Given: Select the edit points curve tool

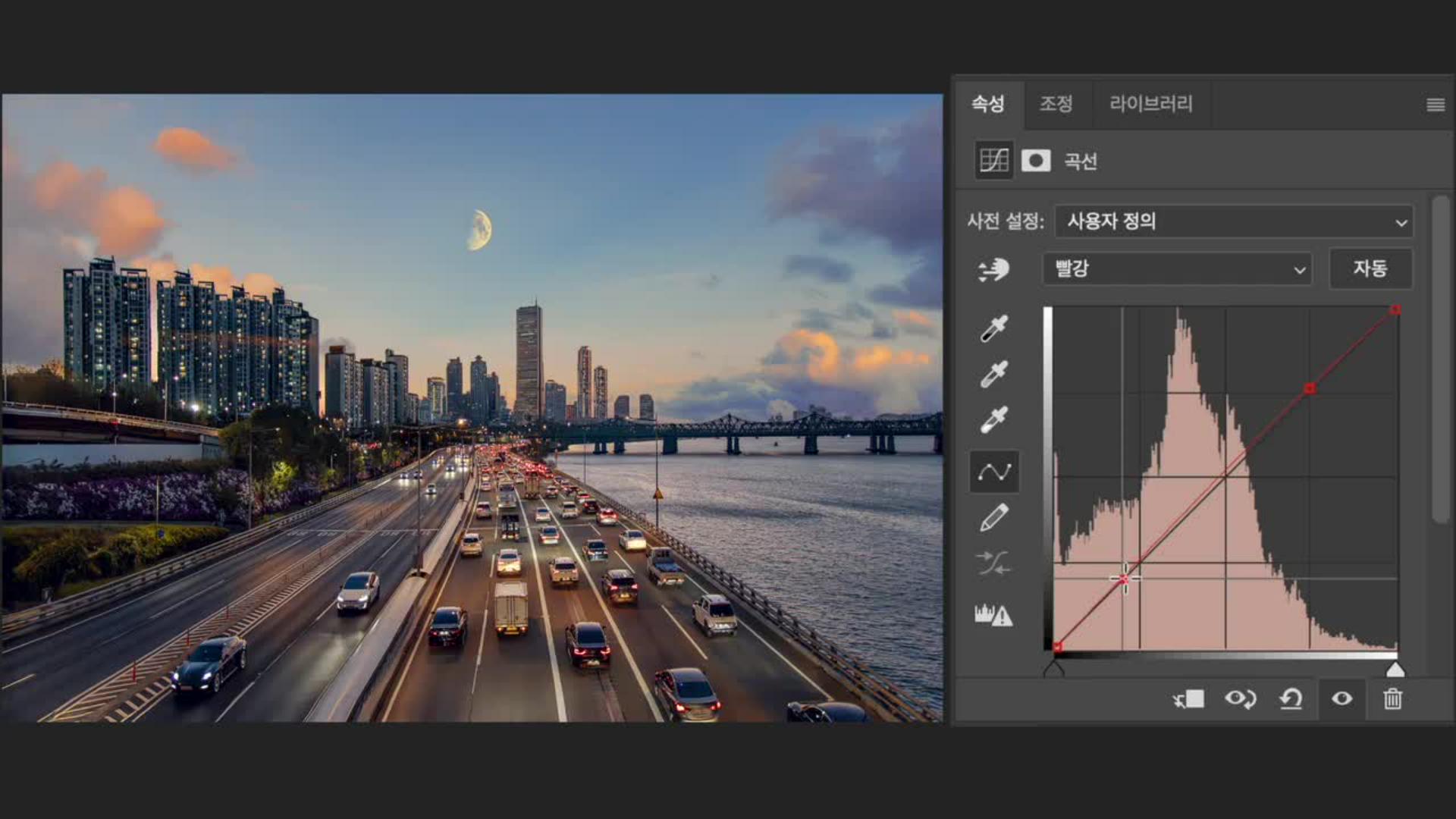Looking at the screenshot, I should (993, 472).
